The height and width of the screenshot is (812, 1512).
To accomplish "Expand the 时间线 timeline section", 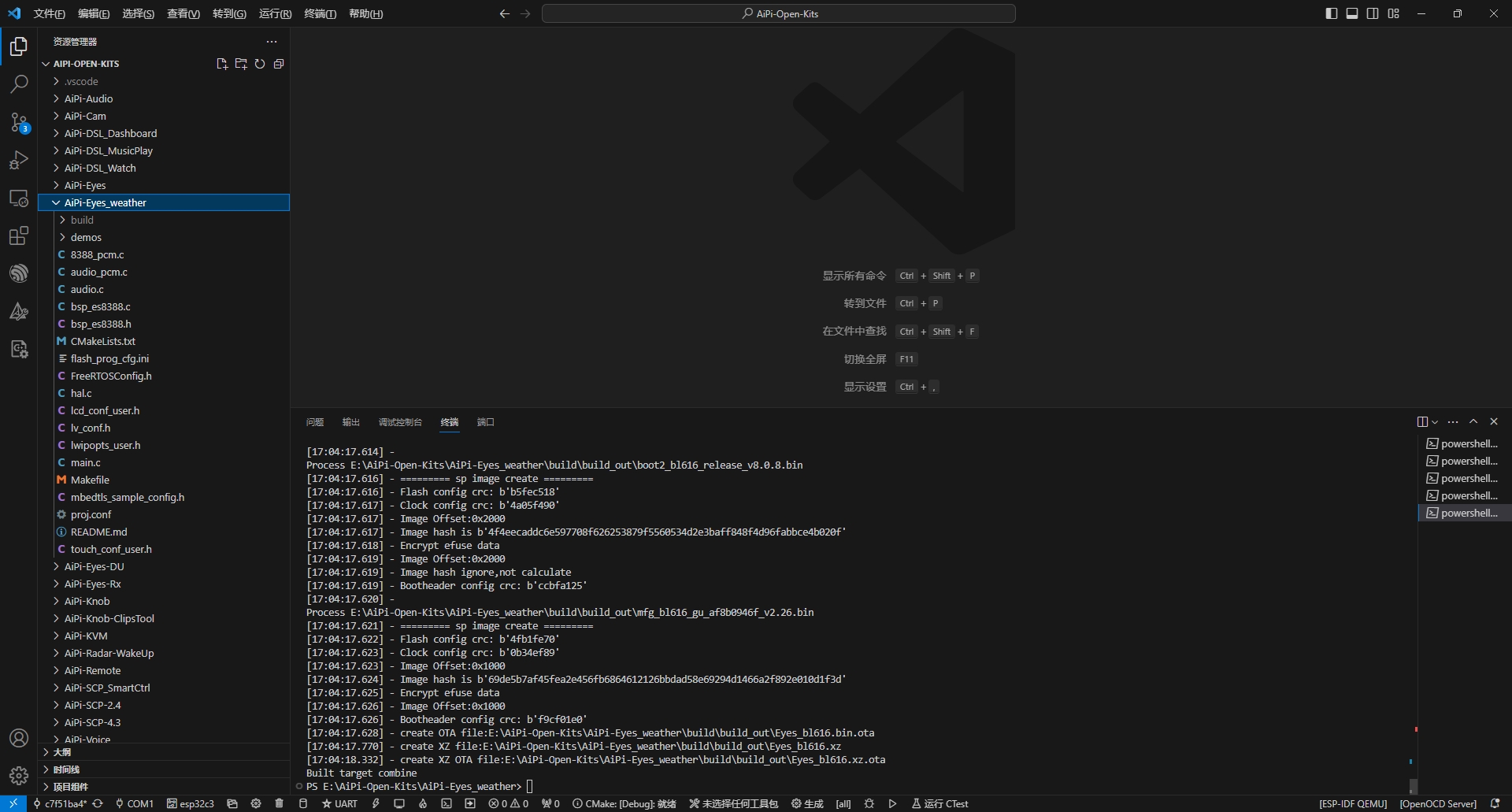I will pos(164,769).
